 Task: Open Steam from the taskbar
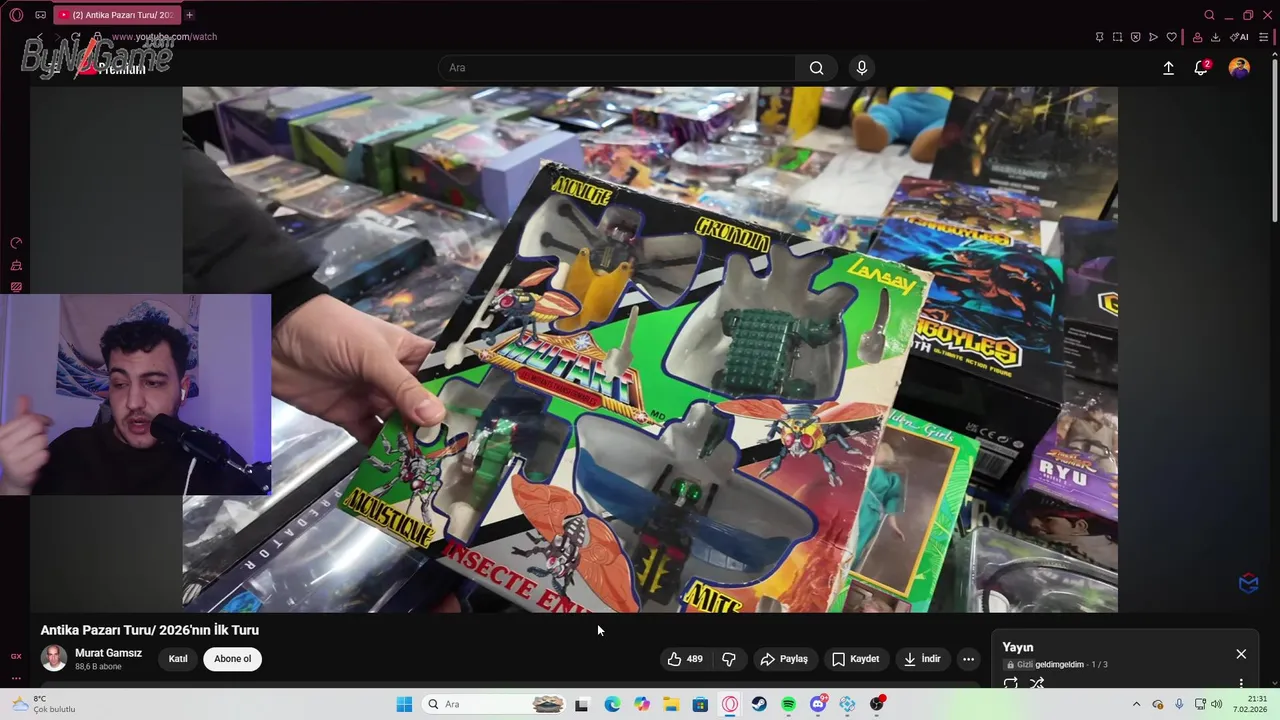pos(759,704)
